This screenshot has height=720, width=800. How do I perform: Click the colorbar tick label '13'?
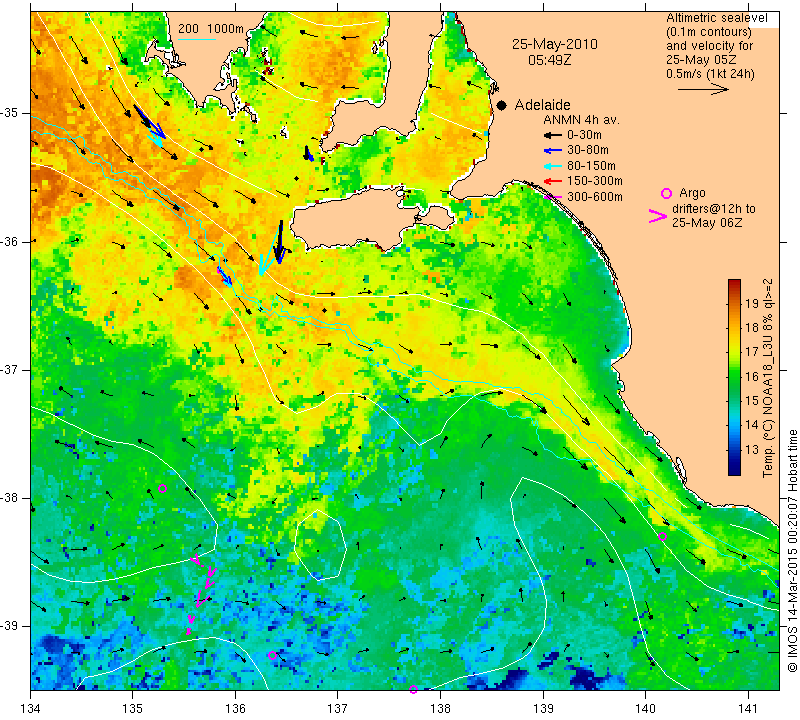(x=752, y=450)
